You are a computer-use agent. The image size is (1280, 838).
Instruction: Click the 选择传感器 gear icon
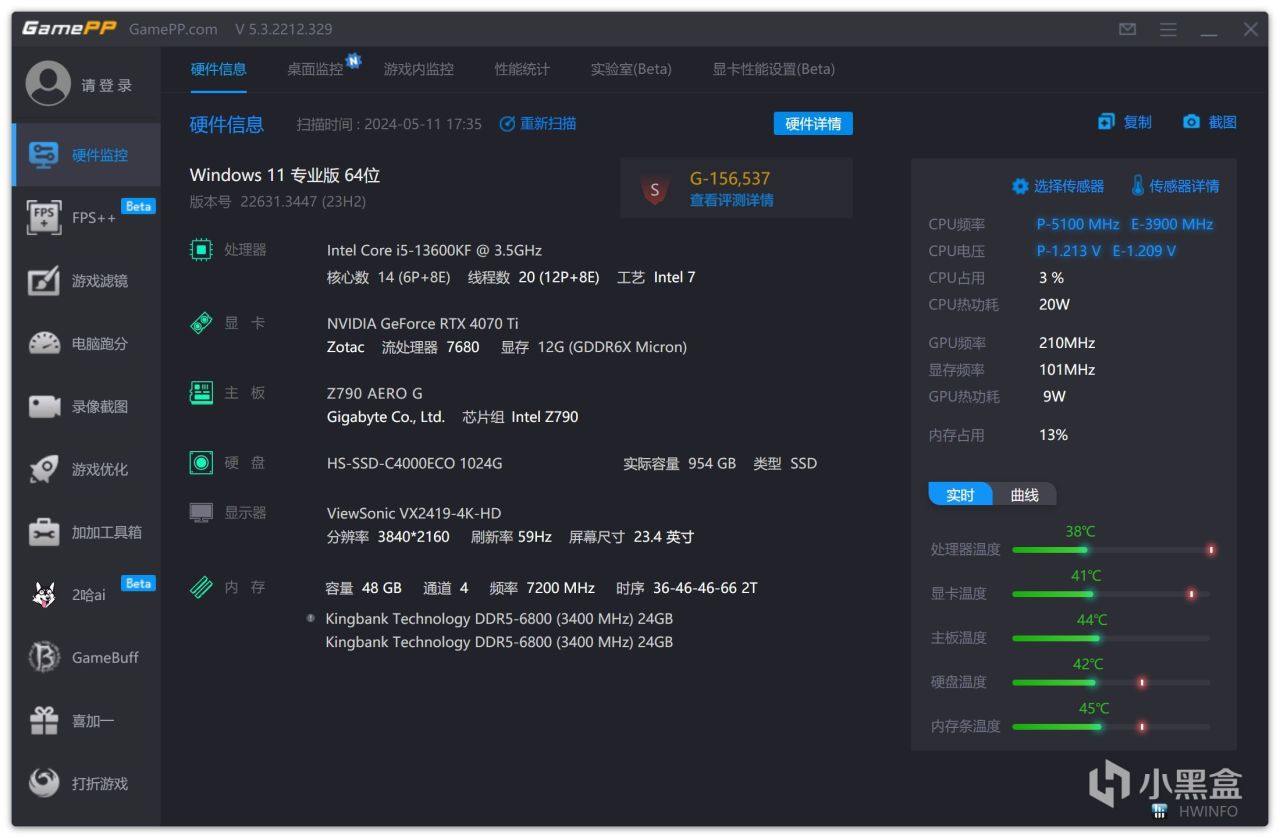point(1020,186)
